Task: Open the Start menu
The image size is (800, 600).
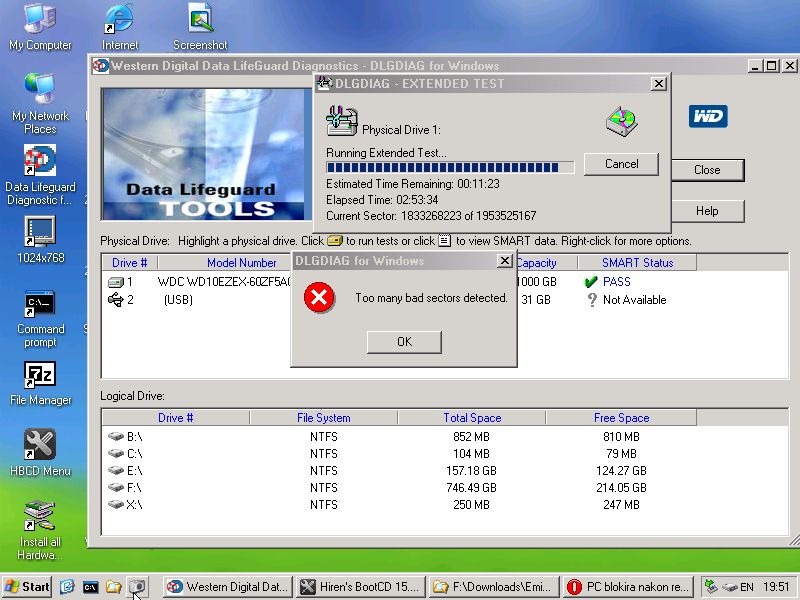Action: pos(27,587)
